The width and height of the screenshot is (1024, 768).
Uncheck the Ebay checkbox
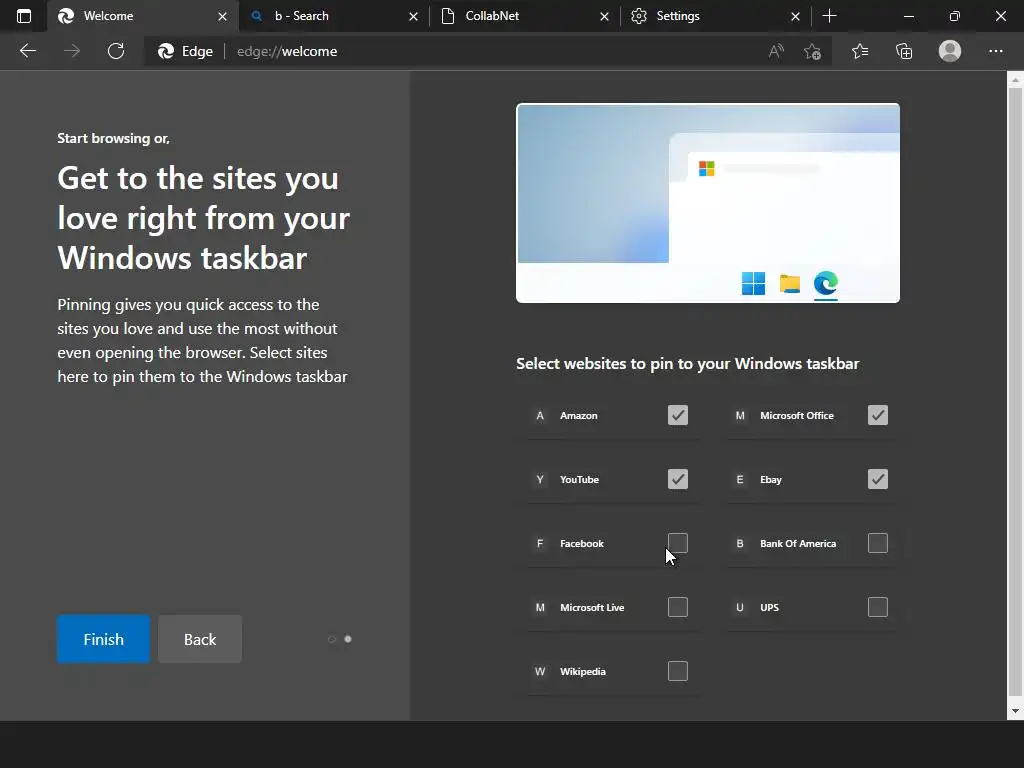[x=878, y=479]
